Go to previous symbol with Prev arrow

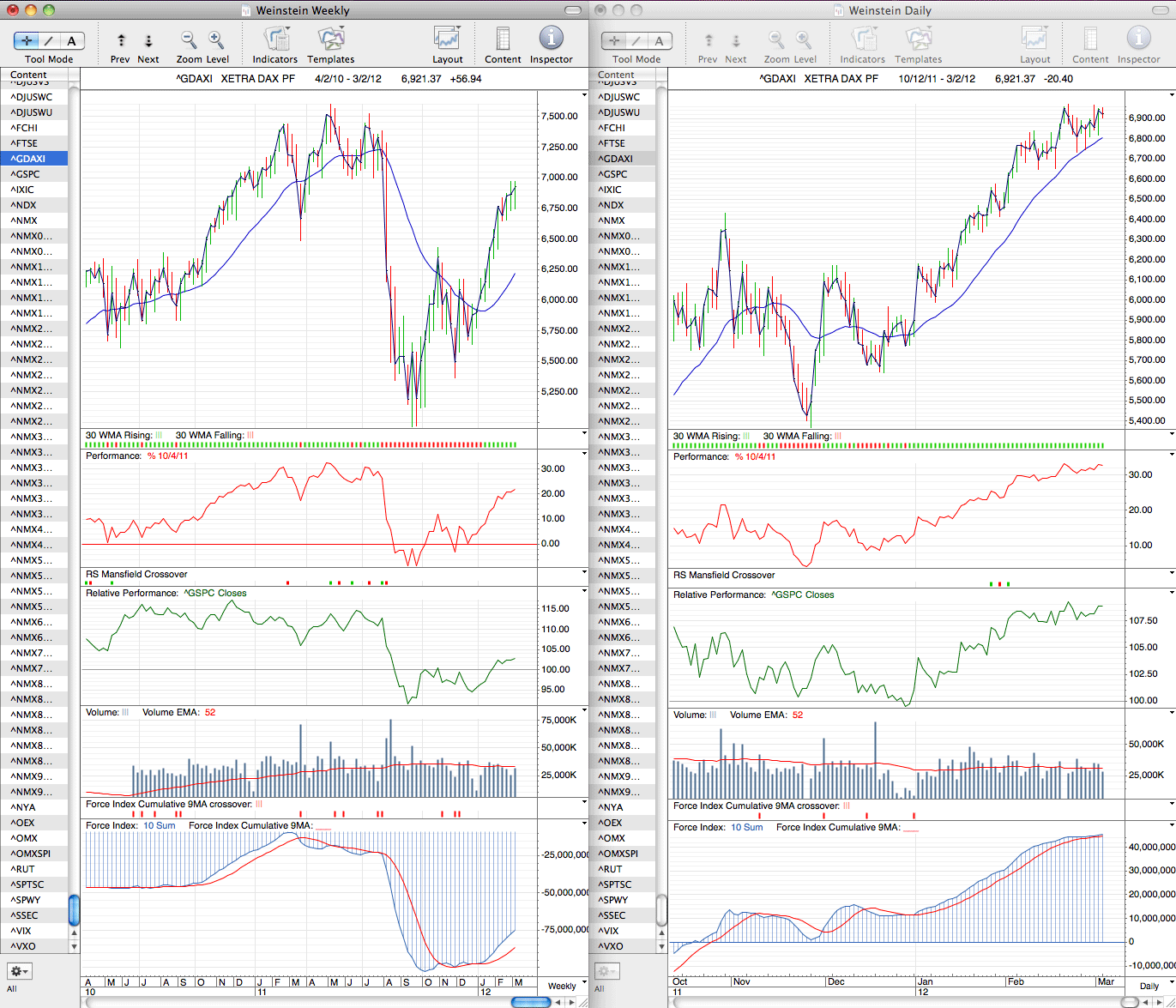coord(121,40)
